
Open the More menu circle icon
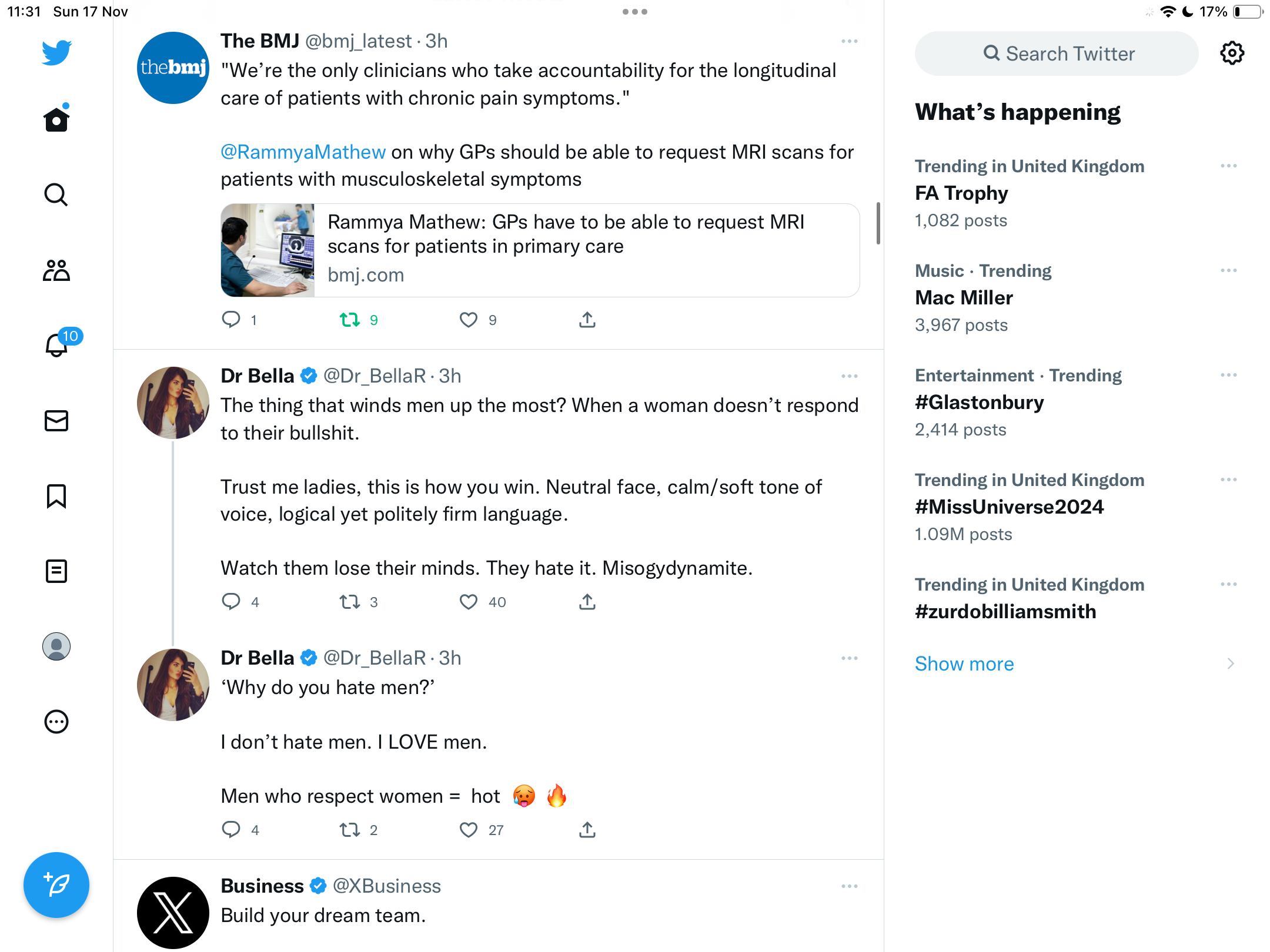(56, 722)
